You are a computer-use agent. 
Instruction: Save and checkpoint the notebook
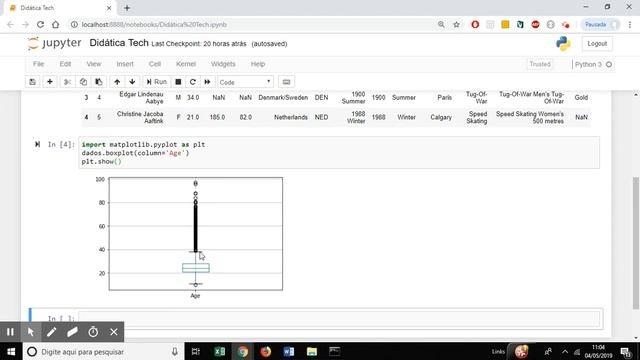click(x=32, y=82)
